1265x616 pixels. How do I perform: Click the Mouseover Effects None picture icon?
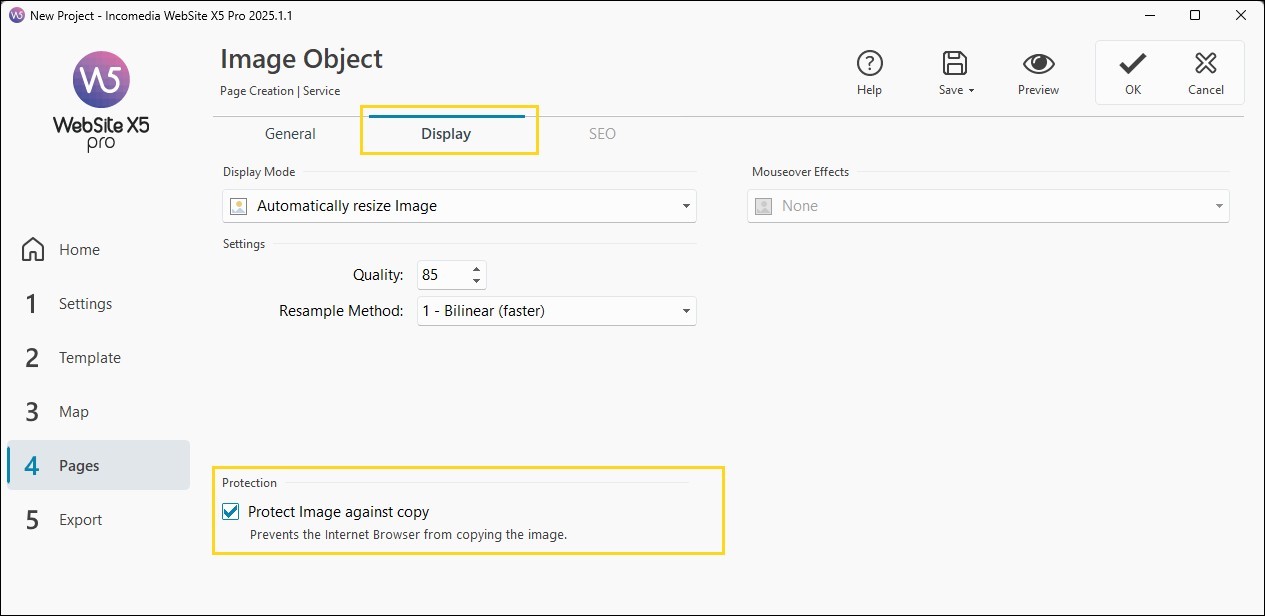pos(764,206)
